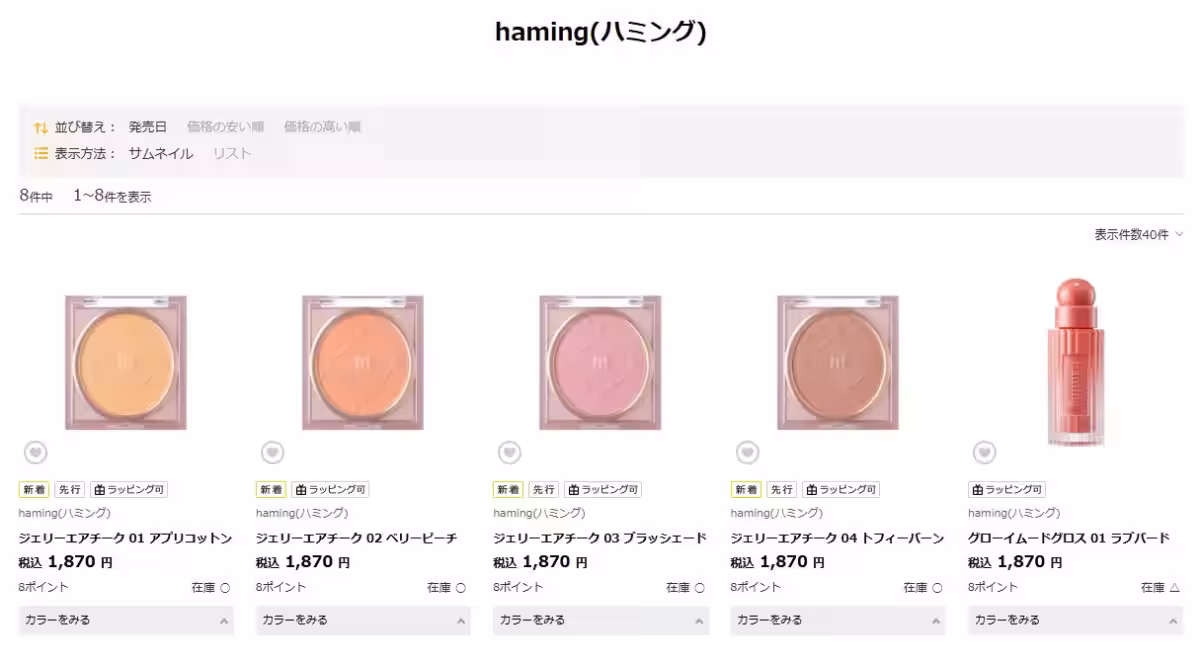Expand カラーをみる for 01 Apricot Cotton cheek

[x=126, y=620]
